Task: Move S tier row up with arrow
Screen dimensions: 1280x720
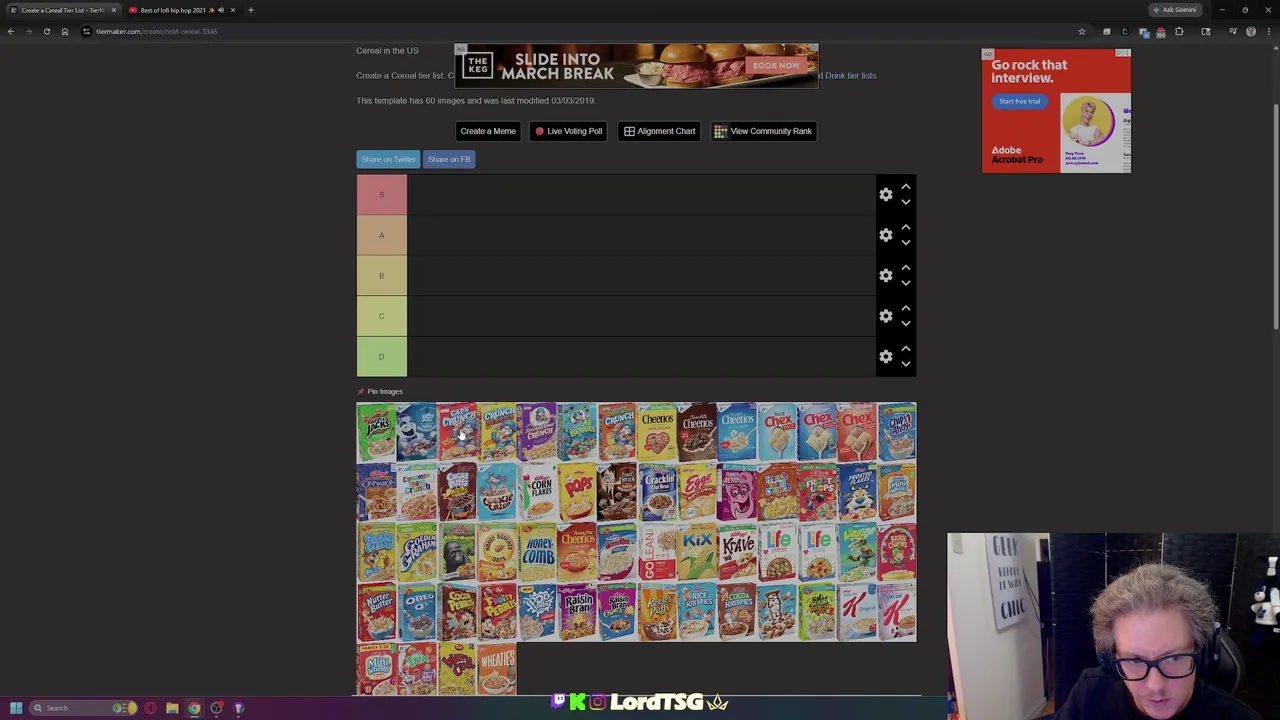Action: [906, 187]
